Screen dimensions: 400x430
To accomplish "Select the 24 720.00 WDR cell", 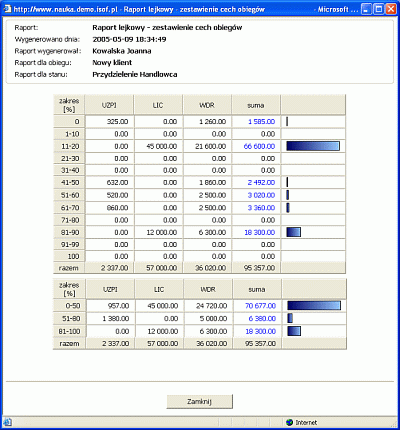I will (x=208, y=306).
